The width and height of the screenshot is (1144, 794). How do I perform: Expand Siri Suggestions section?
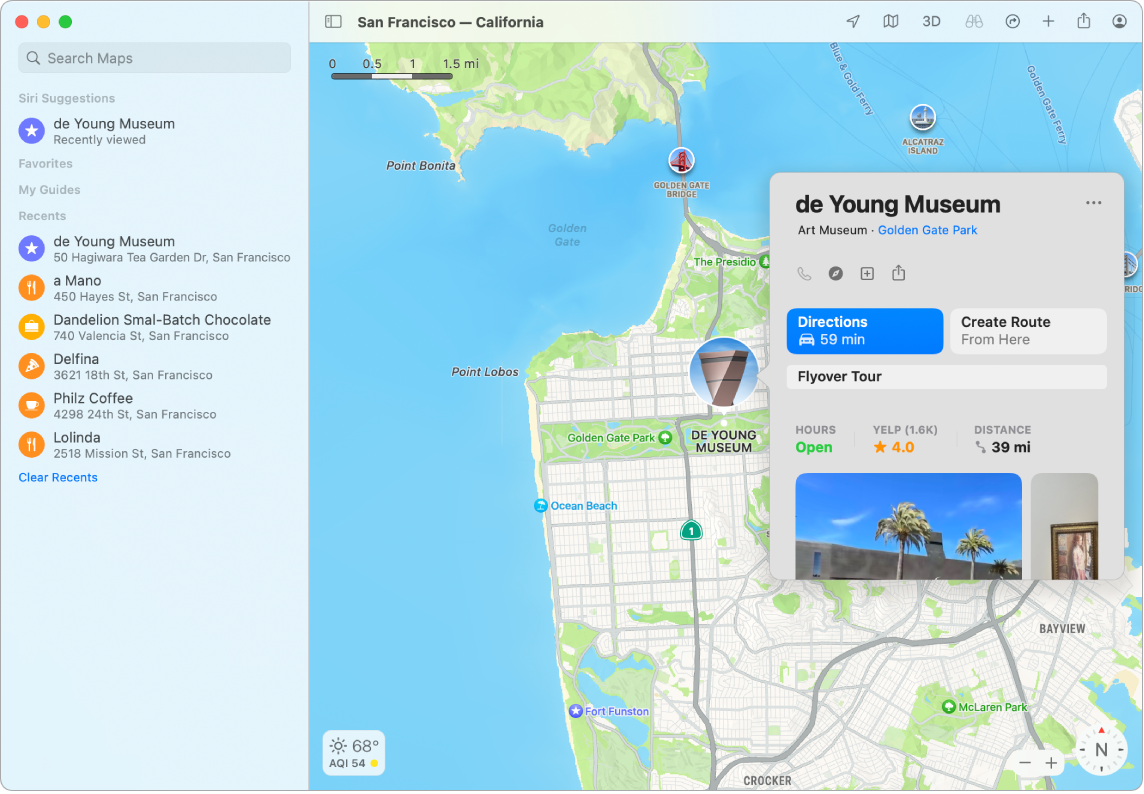point(66,98)
